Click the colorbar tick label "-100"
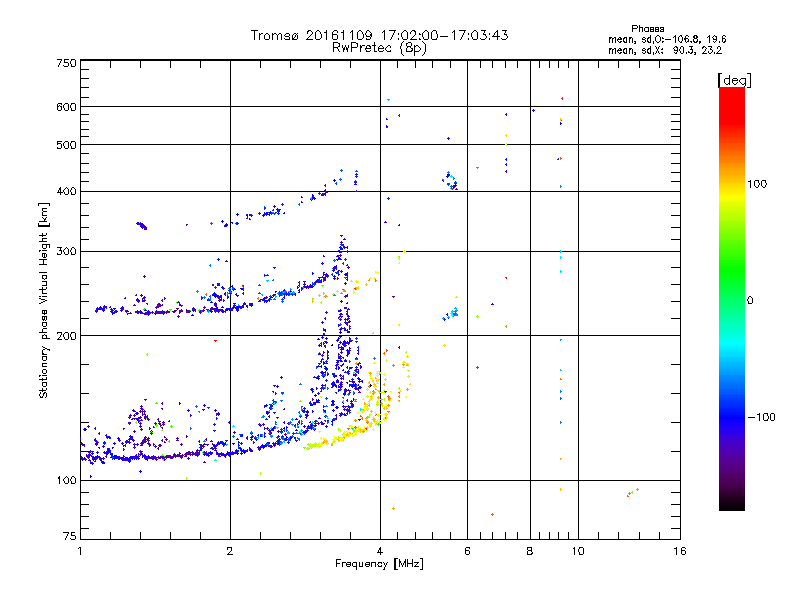This screenshot has width=800, height=600. point(761,417)
